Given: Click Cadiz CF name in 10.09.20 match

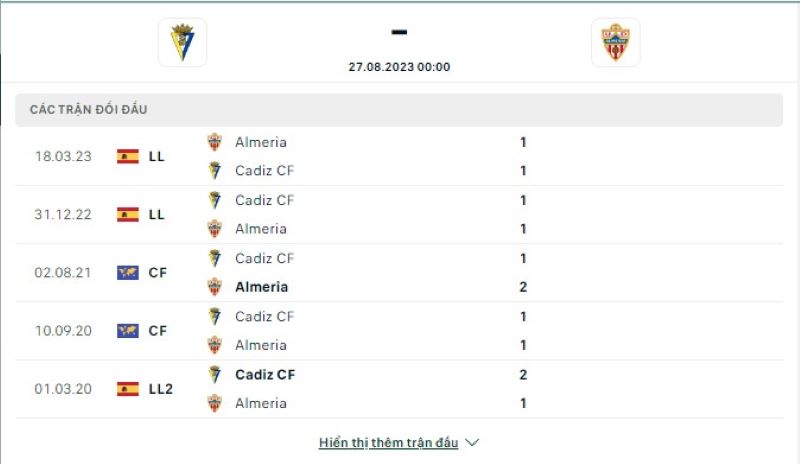Looking at the screenshot, I should [x=264, y=316].
